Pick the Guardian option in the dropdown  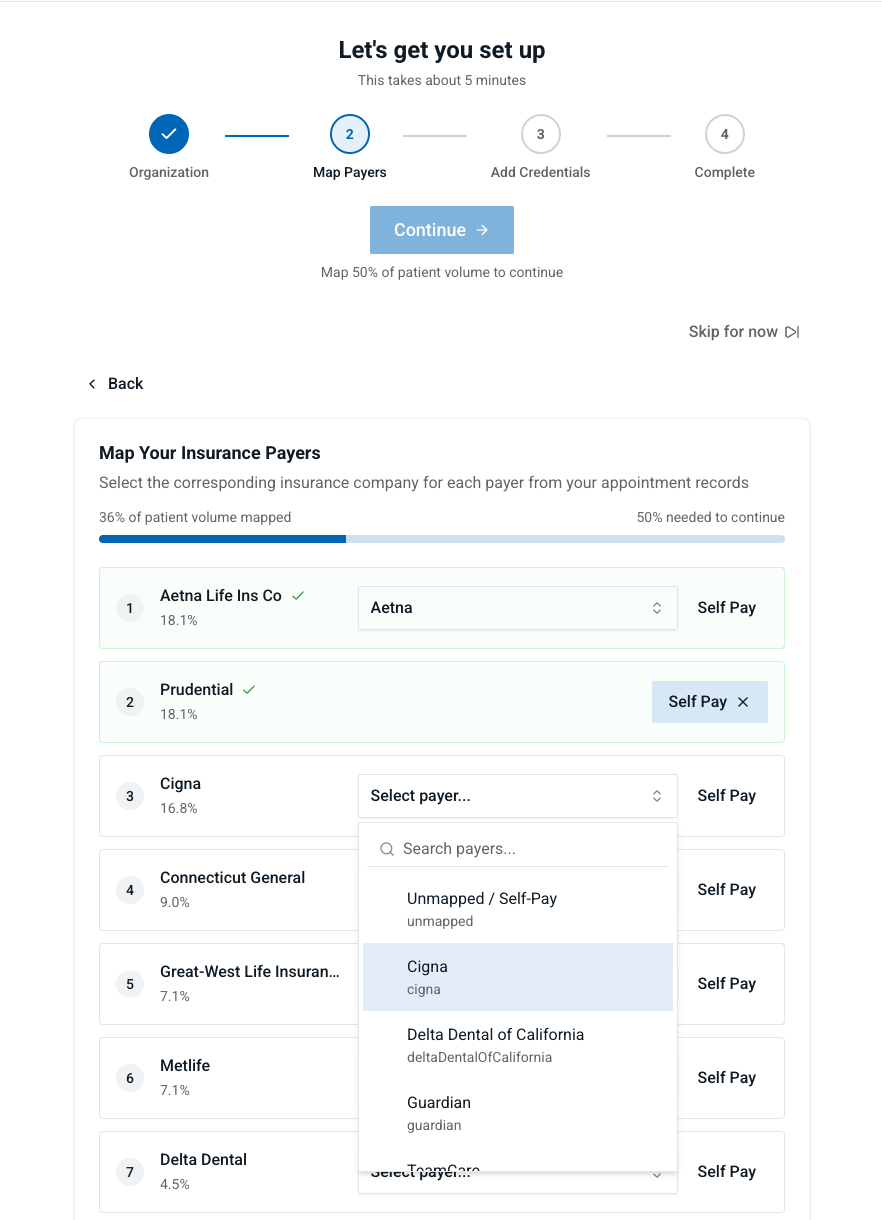[517, 1113]
